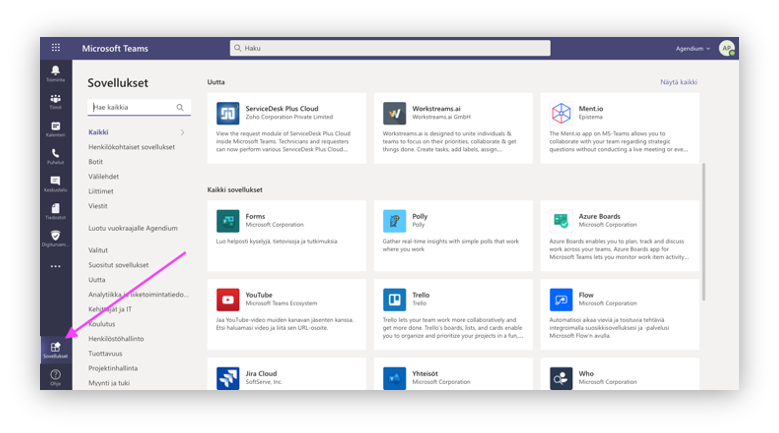This screenshot has height=433, width=779.
Task: Click the Microsoft Teams title text
Action: pos(115,48)
